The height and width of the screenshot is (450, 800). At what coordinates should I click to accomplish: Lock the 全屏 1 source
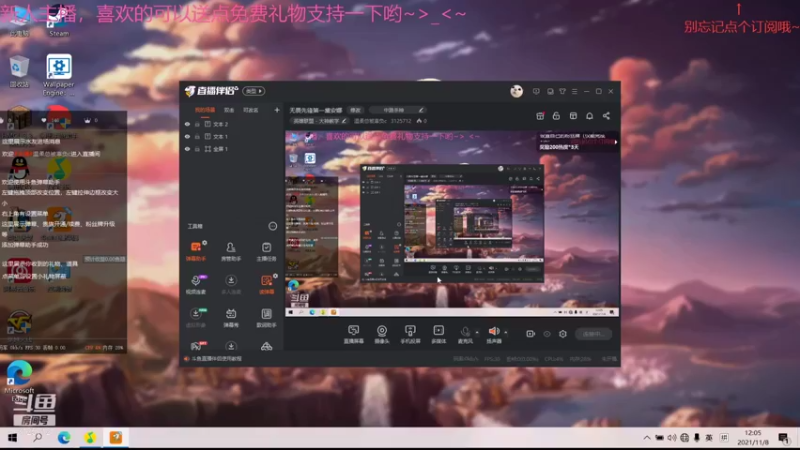(197, 149)
